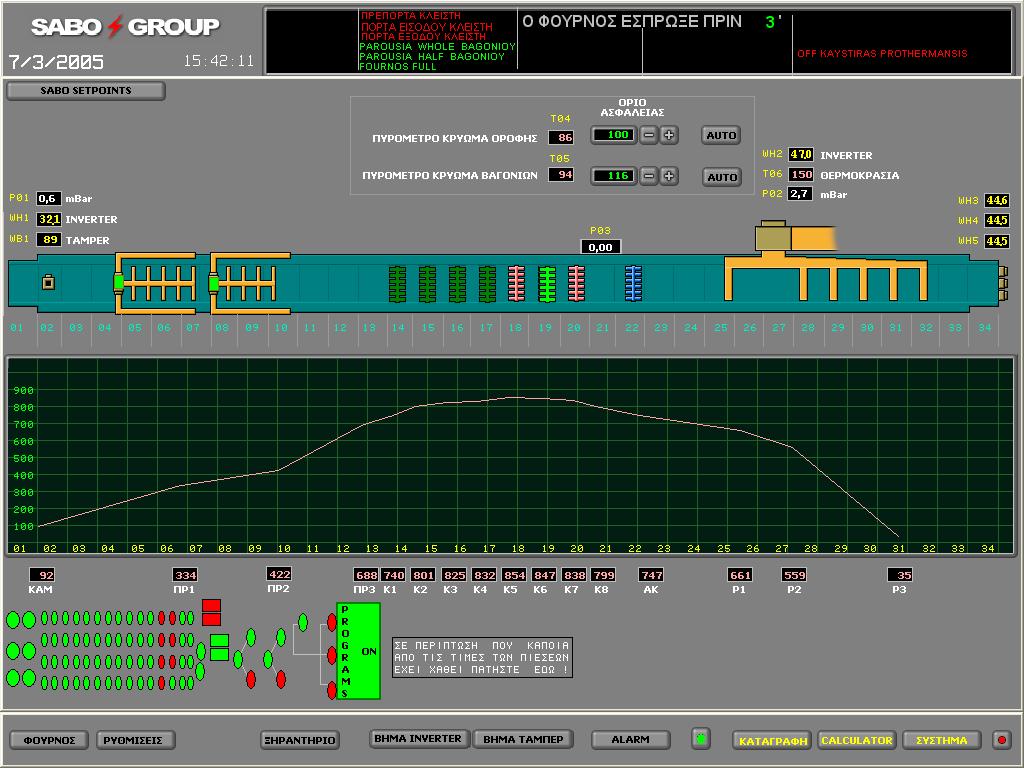Click the ΠΑΤΗΣΤΕ ΕΔΩ pressure reset message box
The width and height of the screenshot is (1024, 768).
(482, 658)
